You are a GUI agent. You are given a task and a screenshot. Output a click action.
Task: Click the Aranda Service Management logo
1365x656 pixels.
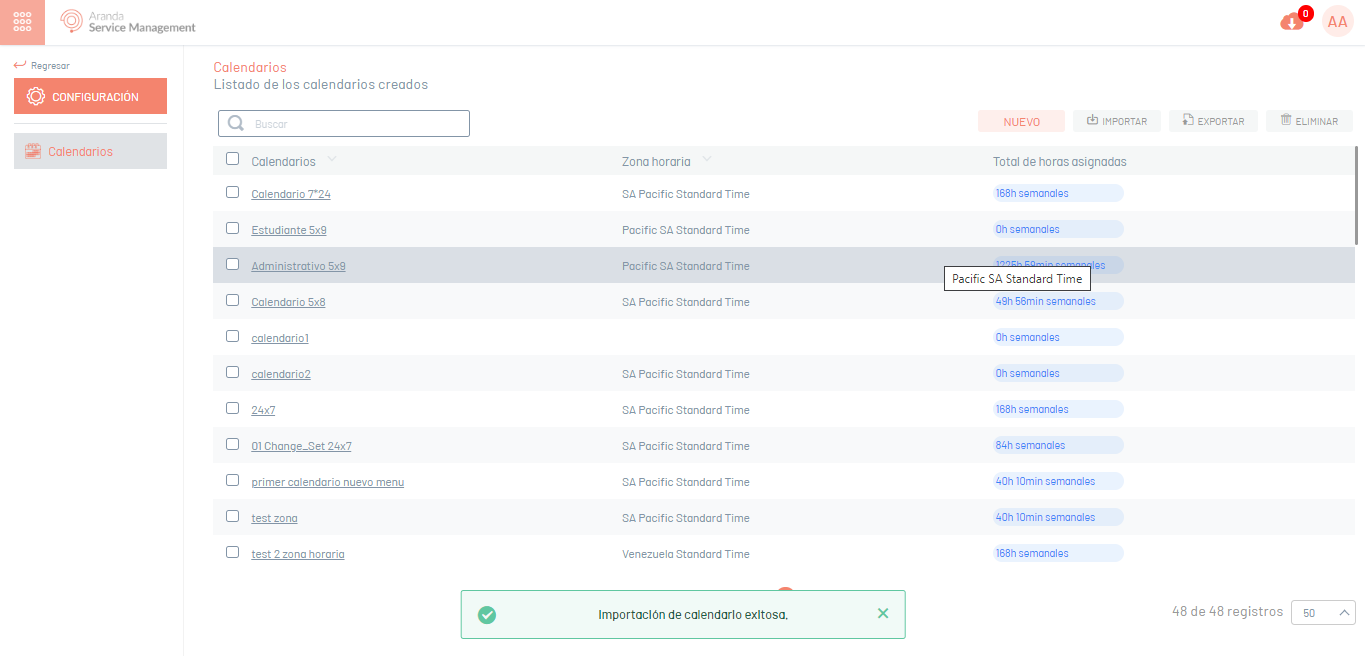[128, 22]
